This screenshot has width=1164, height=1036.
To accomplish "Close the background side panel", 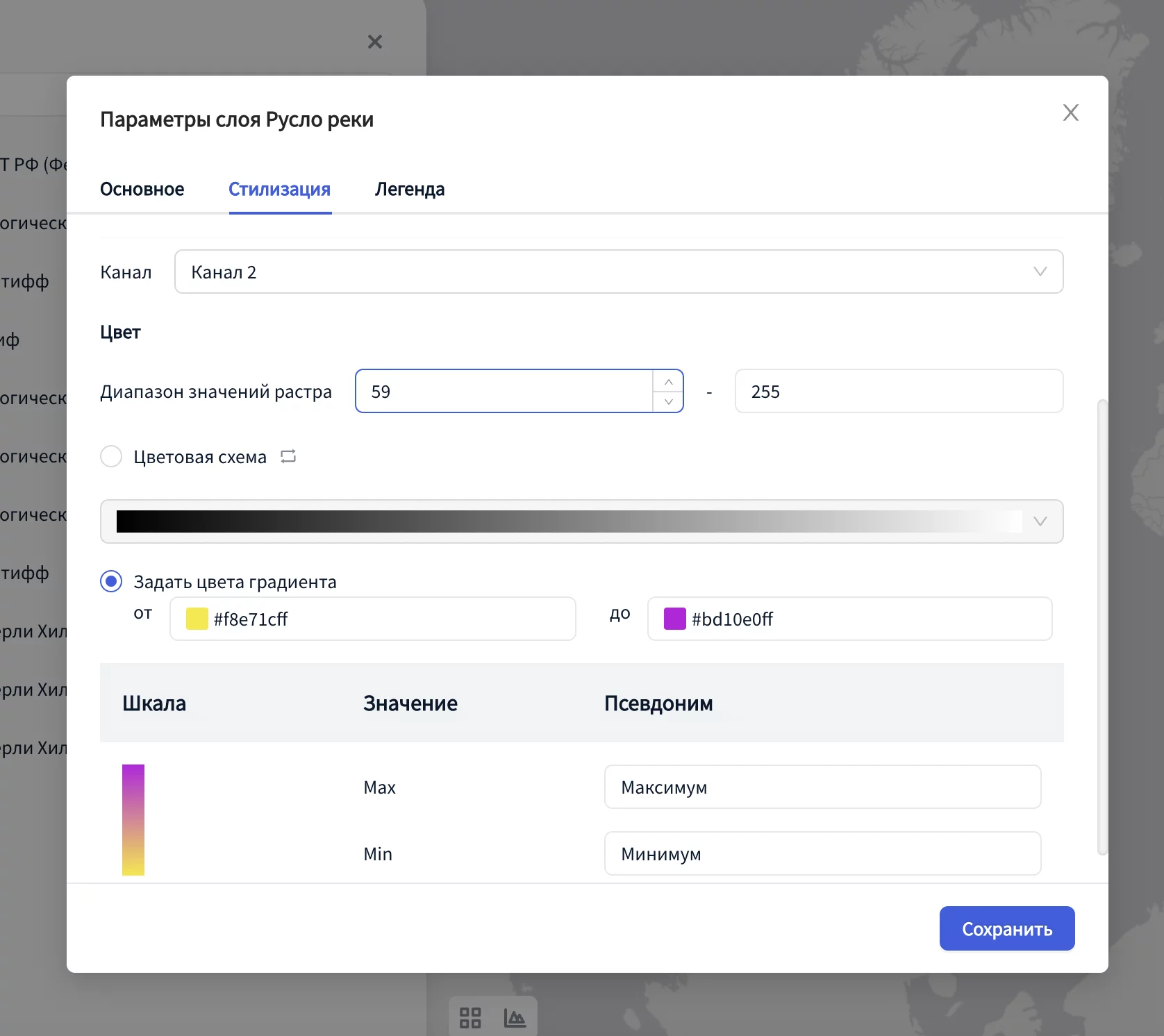I will click(374, 42).
